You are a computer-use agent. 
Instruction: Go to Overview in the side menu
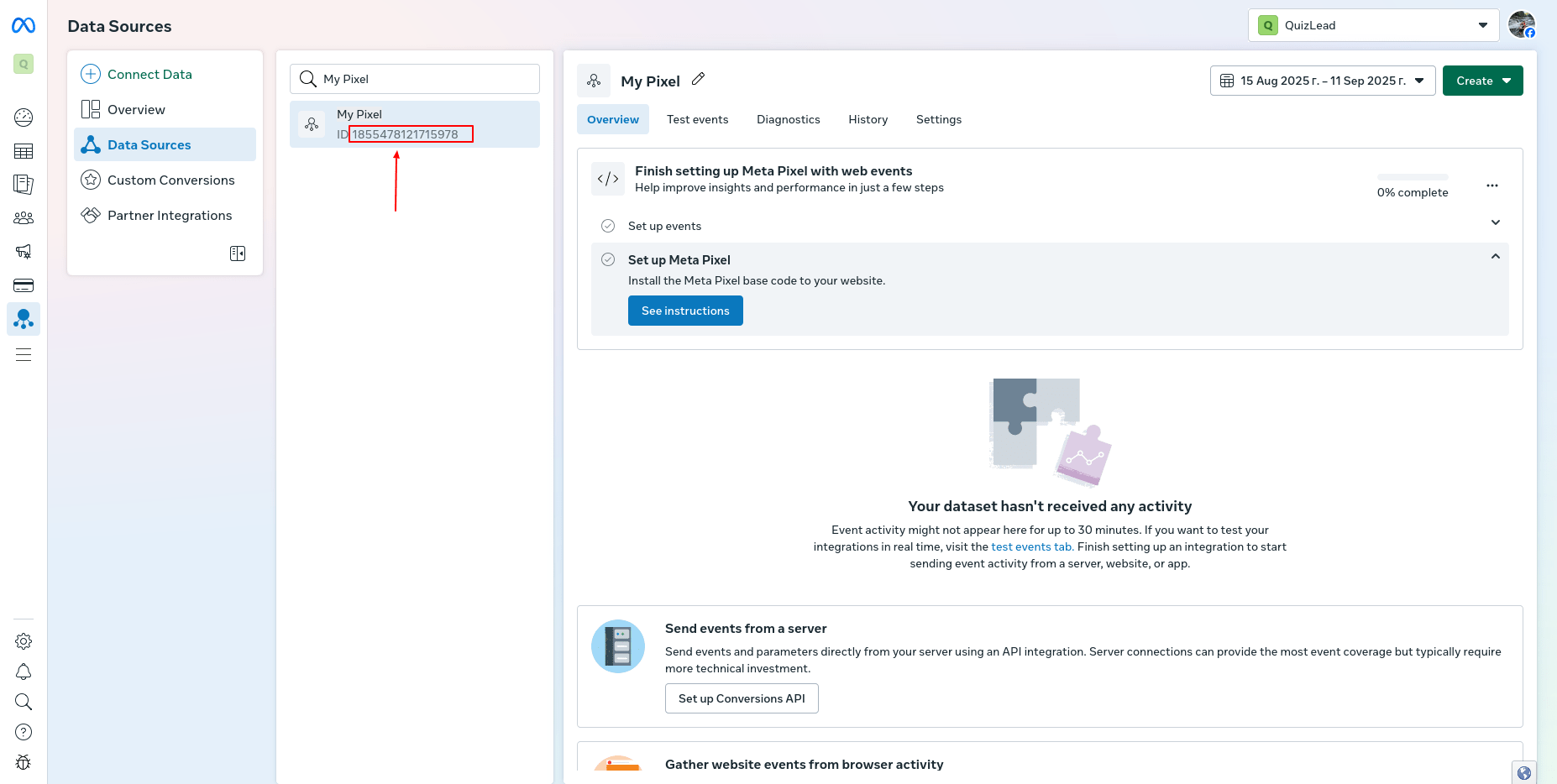point(165,109)
